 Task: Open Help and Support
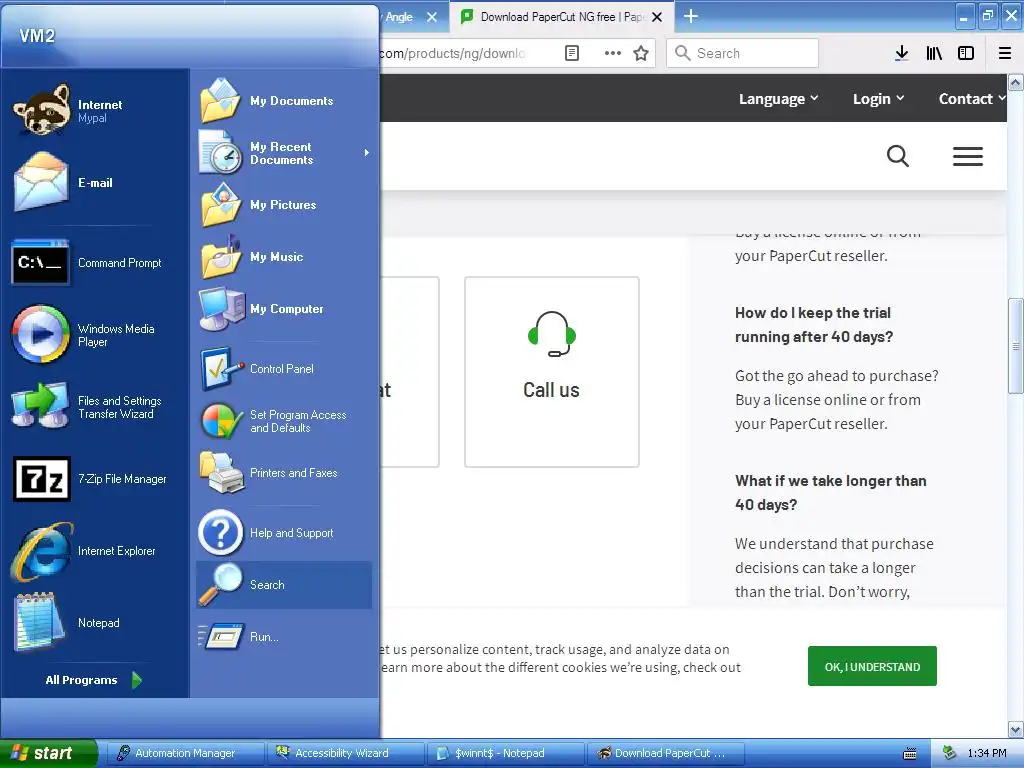point(283,533)
